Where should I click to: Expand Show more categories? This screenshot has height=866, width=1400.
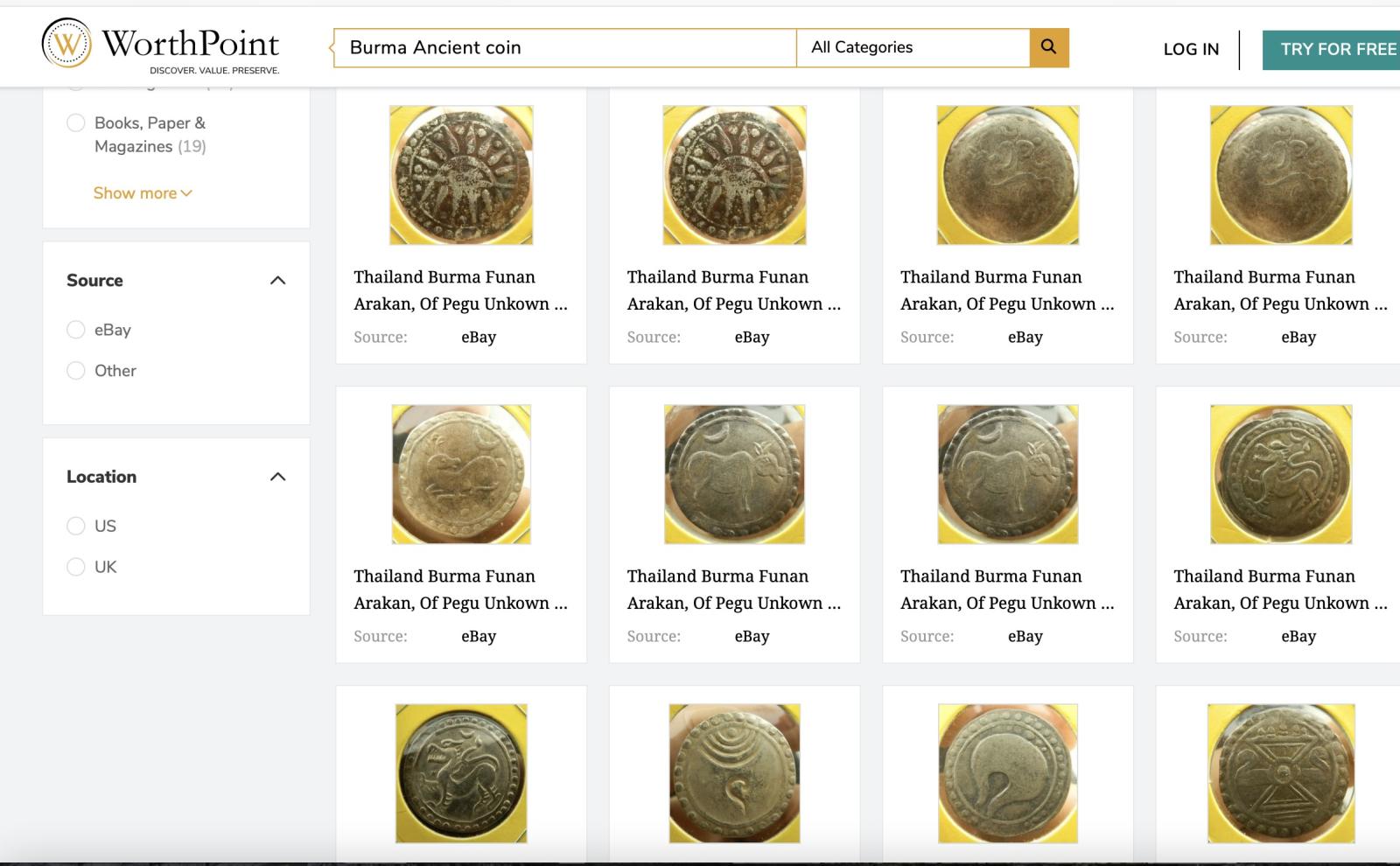point(142,193)
